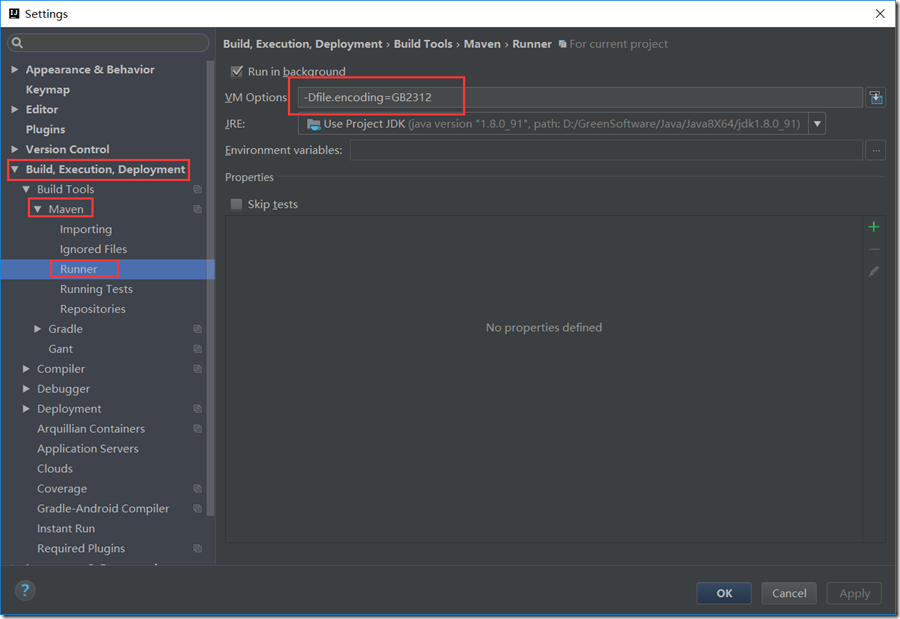Select Clouds settings item

pos(55,469)
